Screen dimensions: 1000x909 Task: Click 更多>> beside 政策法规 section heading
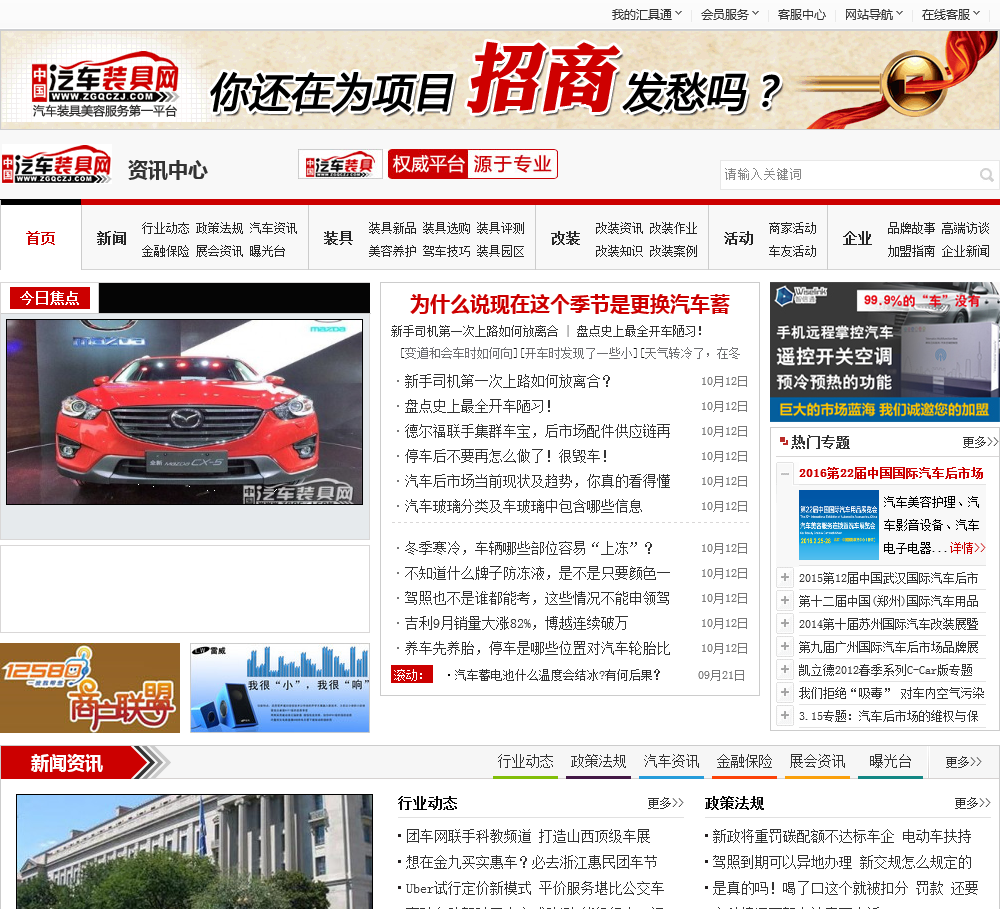coord(973,803)
